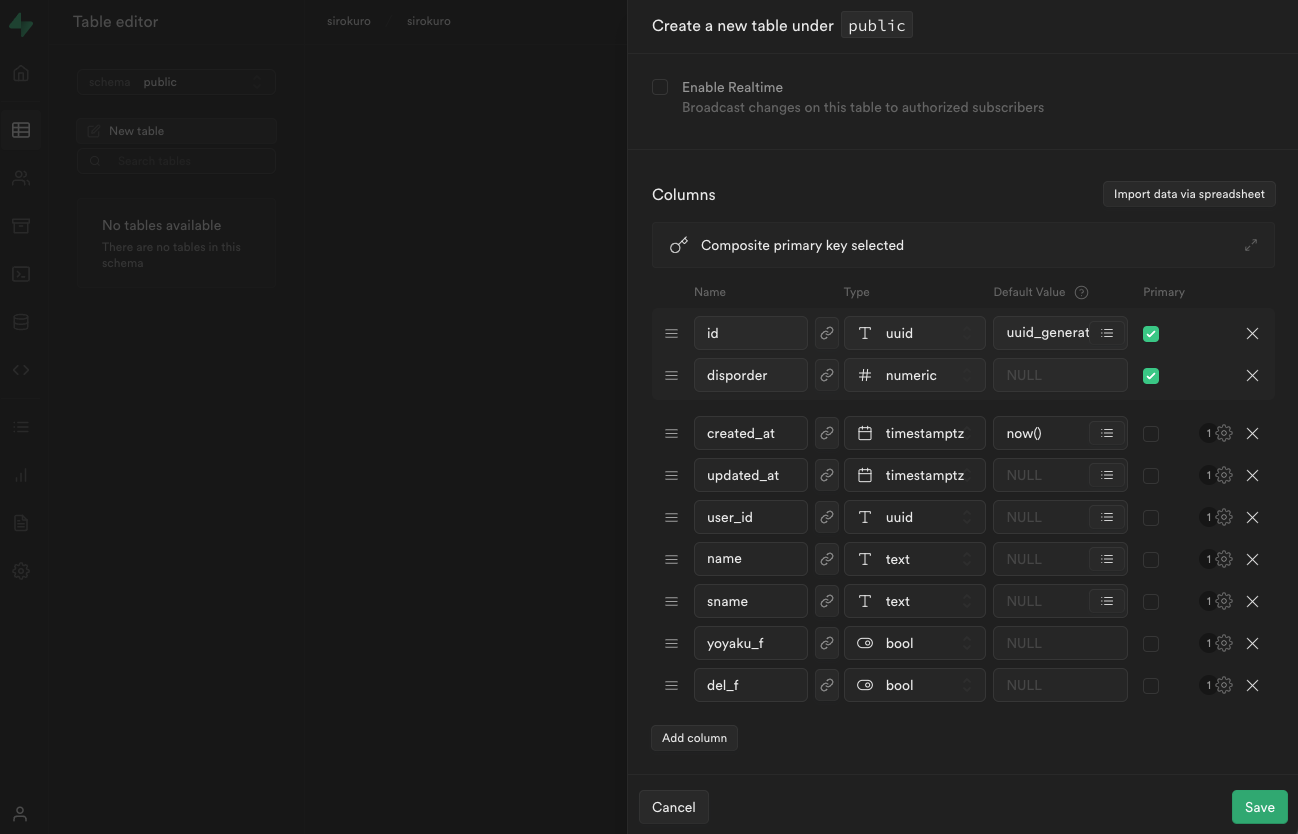The image size is (1298, 834).
Task: Open Logs list icon in sidebar
Action: click(21, 427)
